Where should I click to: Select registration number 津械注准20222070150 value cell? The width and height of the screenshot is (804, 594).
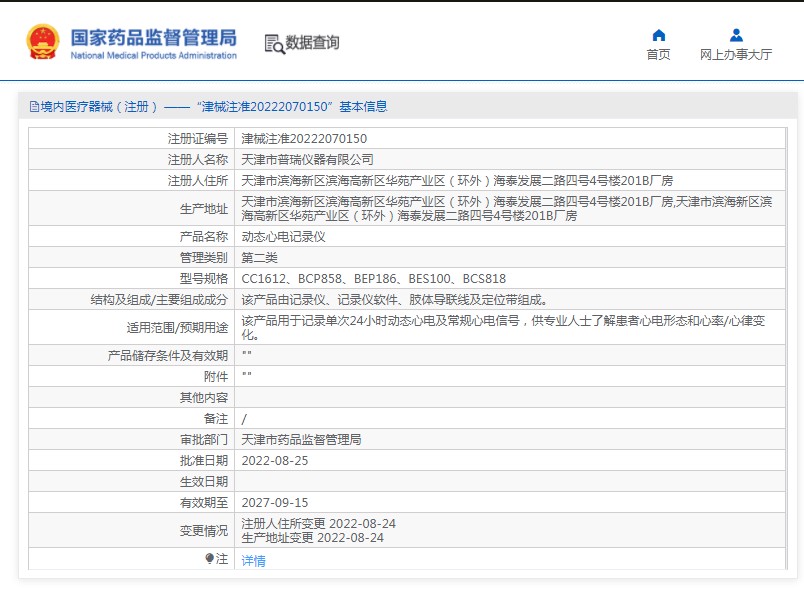pos(304,138)
